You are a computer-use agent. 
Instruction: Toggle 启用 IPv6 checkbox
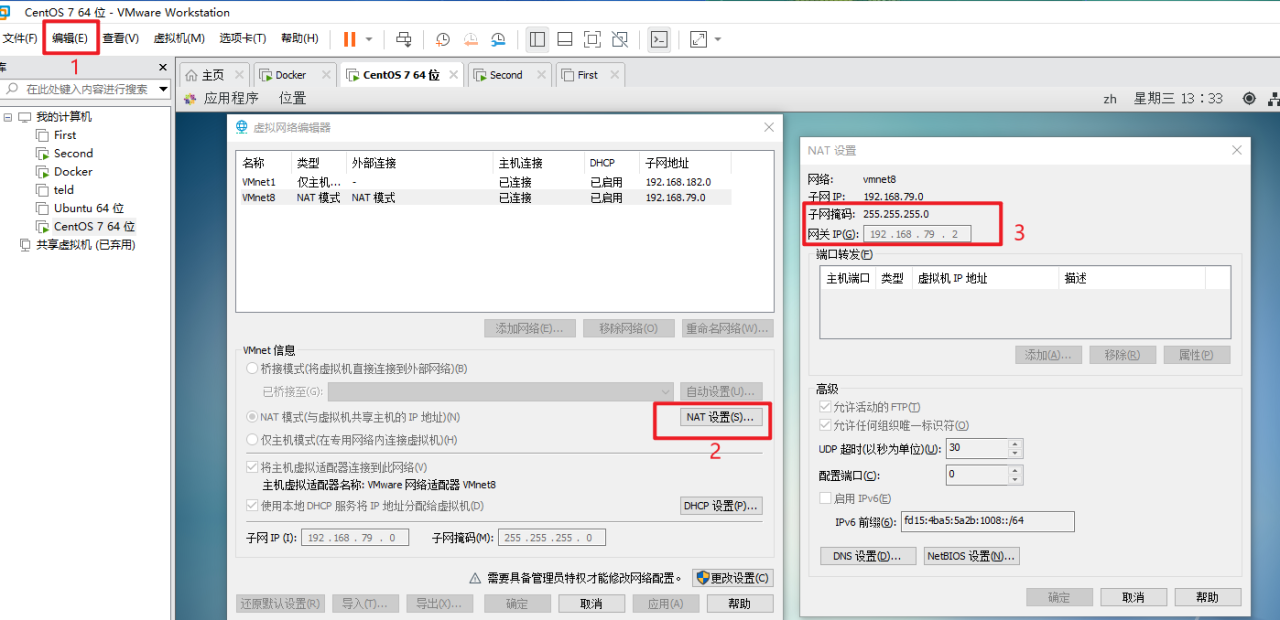point(825,498)
